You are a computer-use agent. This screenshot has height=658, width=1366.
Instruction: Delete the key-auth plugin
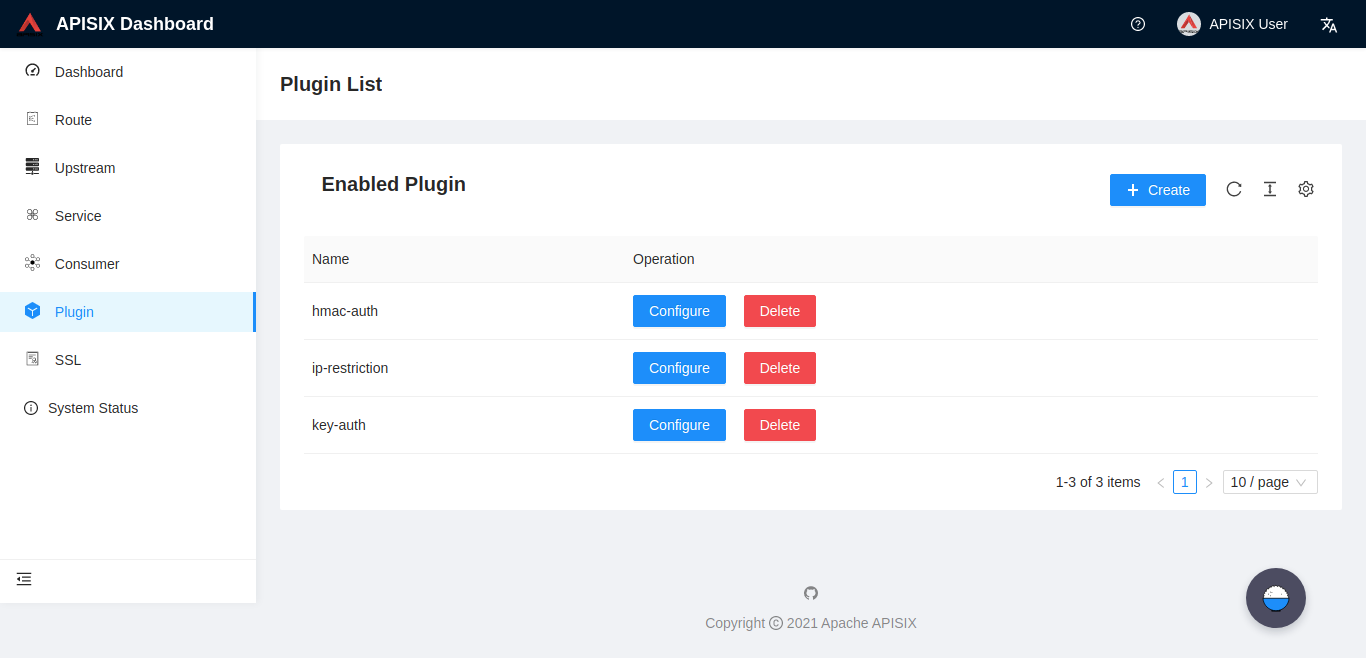tap(779, 425)
